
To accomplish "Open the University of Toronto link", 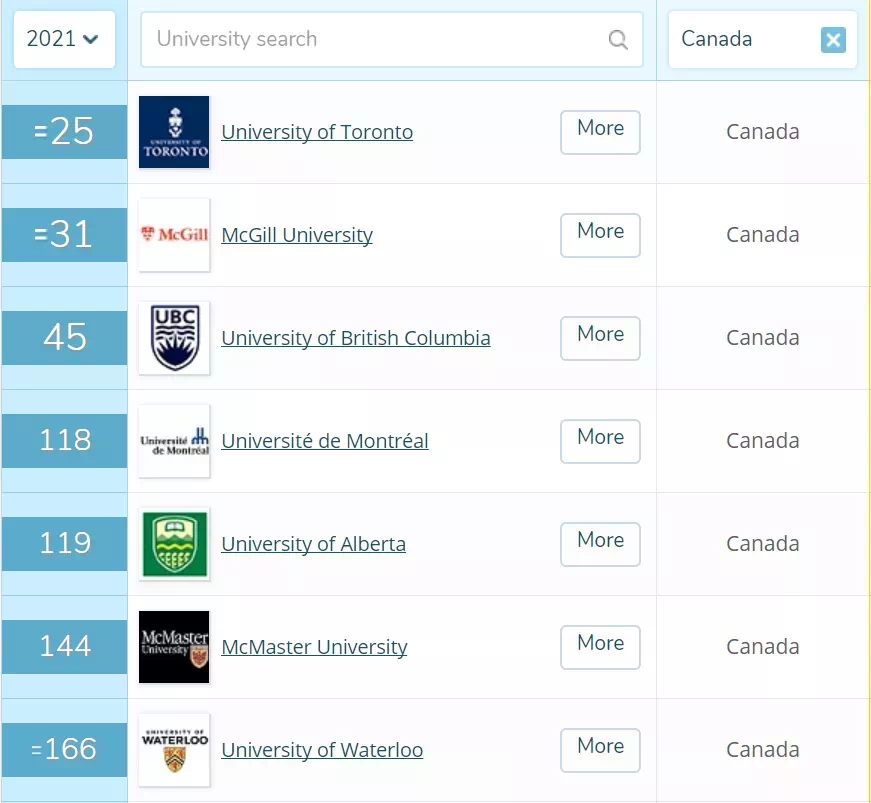I will click(x=317, y=132).
